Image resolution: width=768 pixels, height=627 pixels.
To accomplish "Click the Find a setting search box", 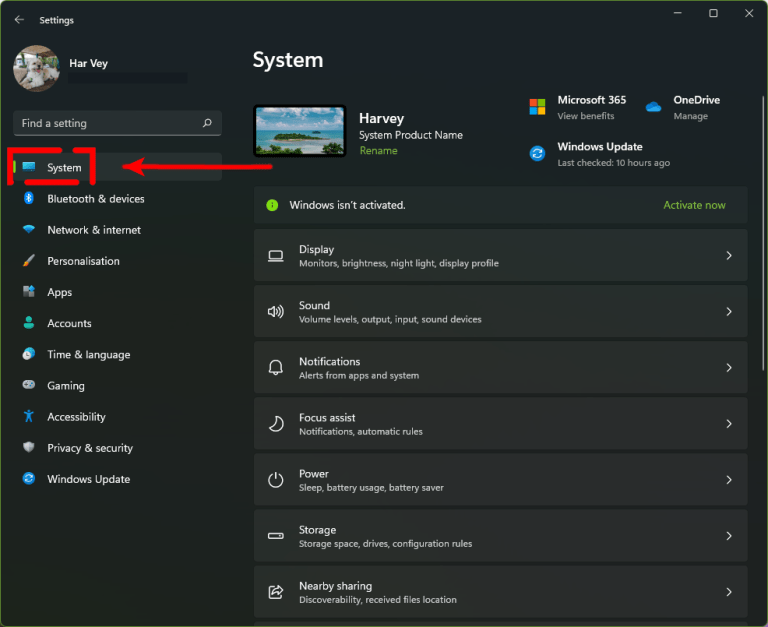I will click(118, 123).
